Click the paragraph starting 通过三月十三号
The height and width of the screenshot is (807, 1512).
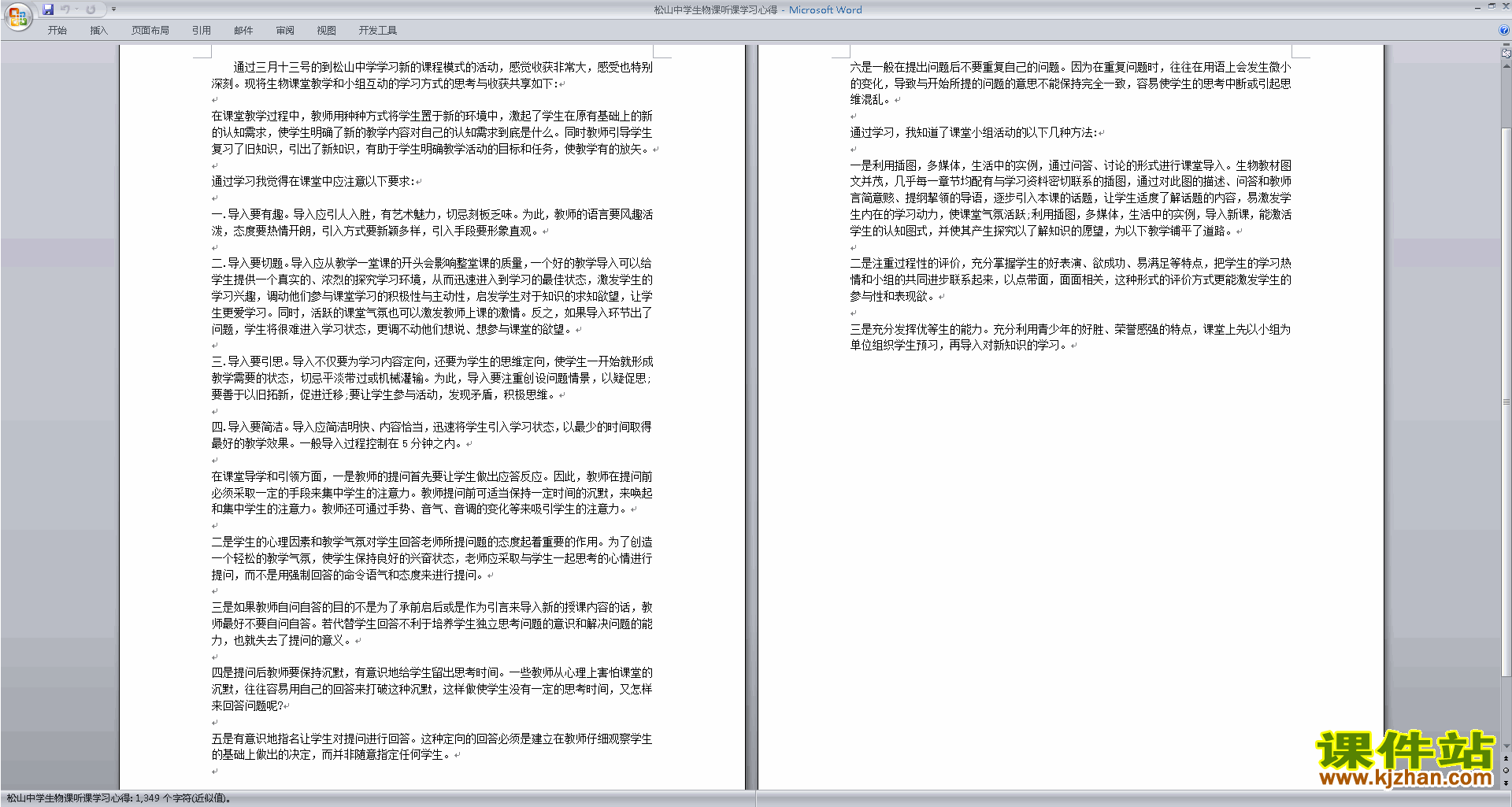[432, 76]
